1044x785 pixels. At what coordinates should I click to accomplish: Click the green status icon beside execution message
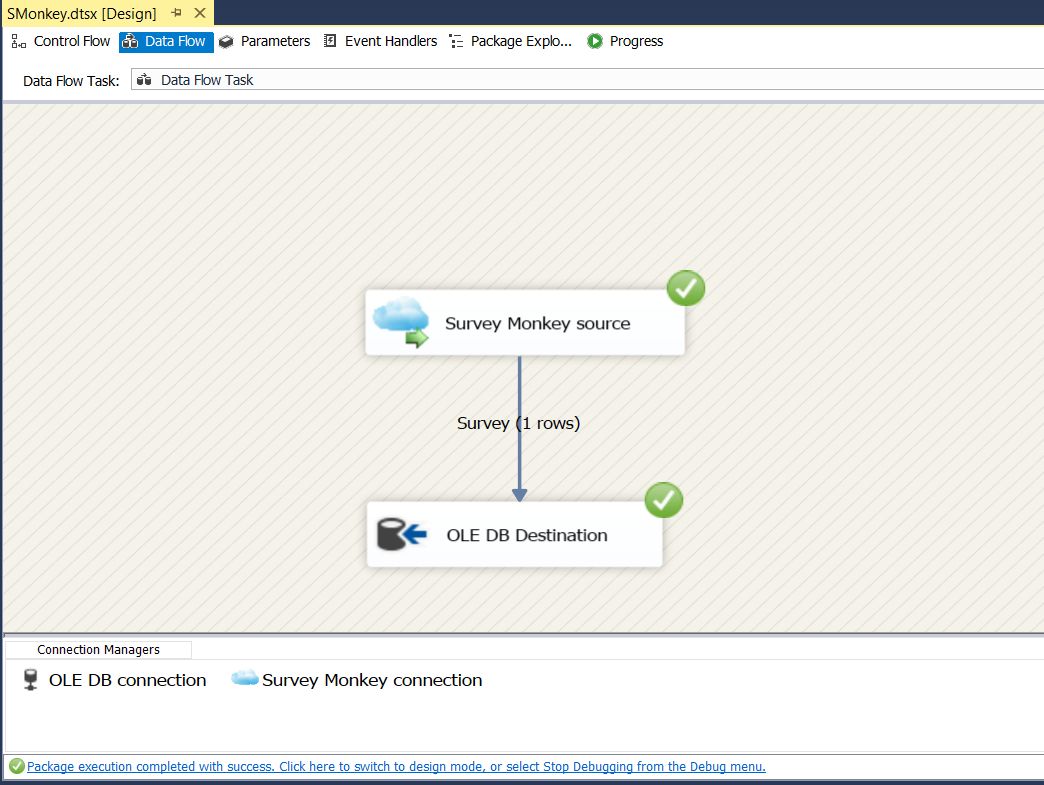tap(17, 766)
